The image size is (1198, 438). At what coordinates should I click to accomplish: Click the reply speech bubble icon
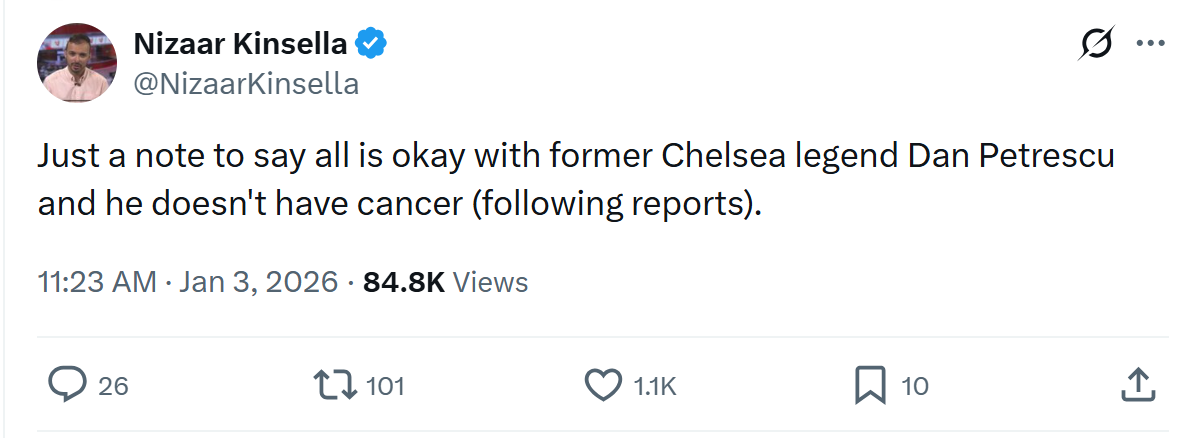pyautogui.click(x=67, y=384)
